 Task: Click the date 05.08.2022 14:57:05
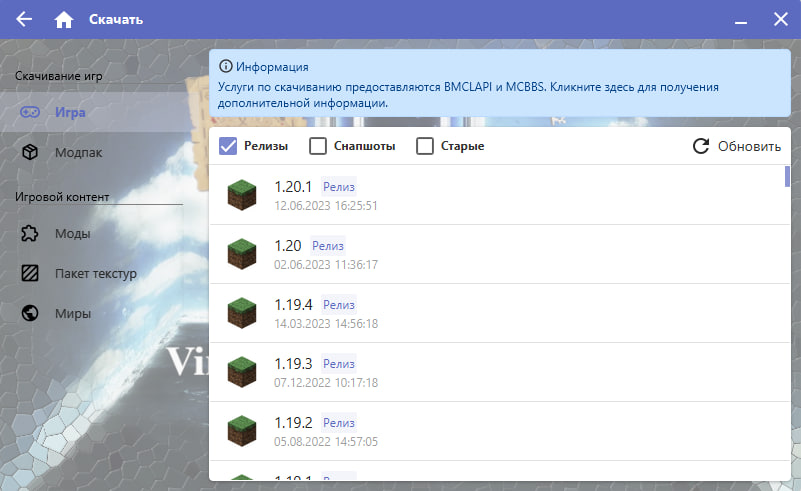[x=326, y=442]
